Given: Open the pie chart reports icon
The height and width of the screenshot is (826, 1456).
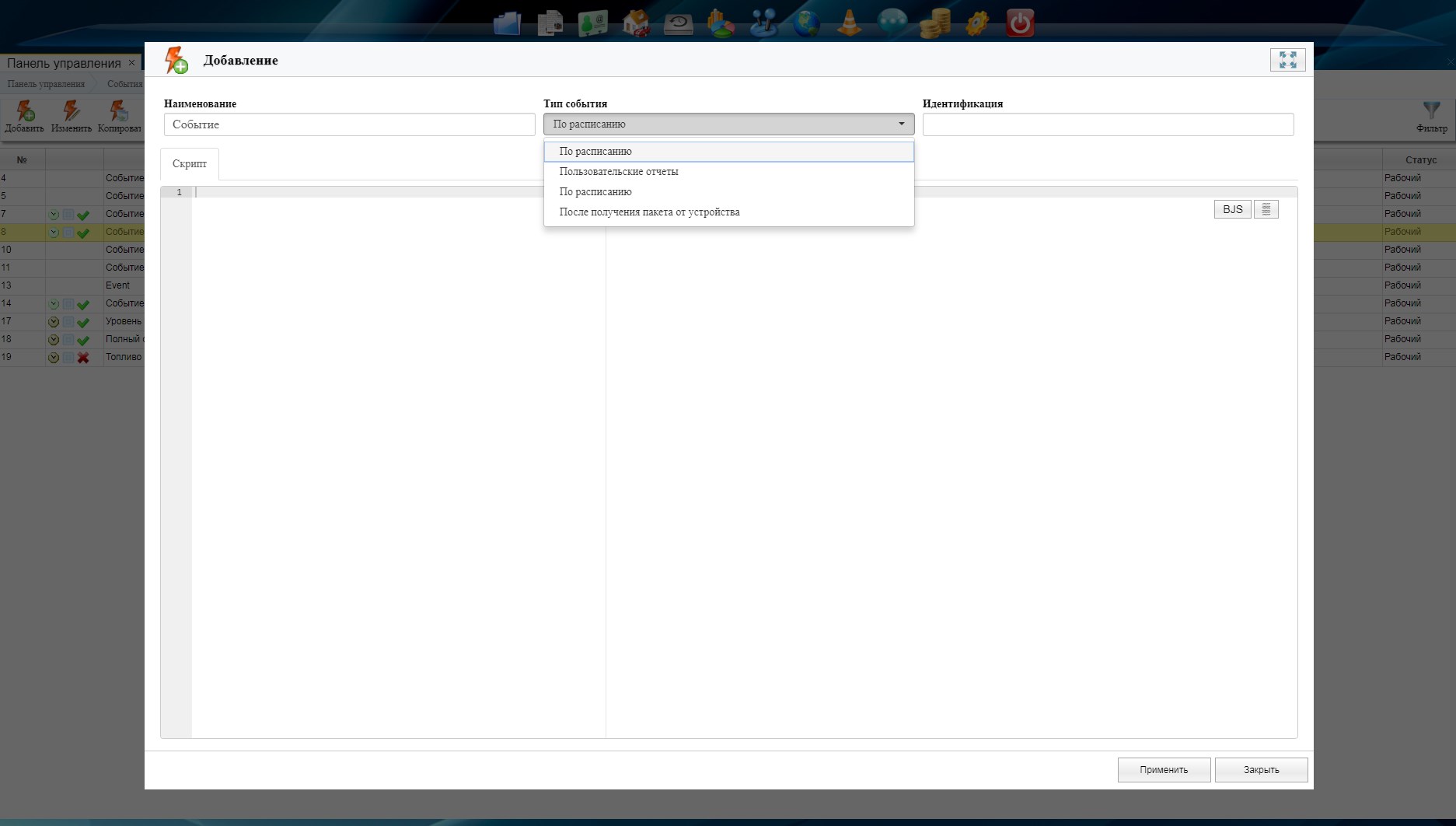Looking at the screenshot, I should click(721, 23).
